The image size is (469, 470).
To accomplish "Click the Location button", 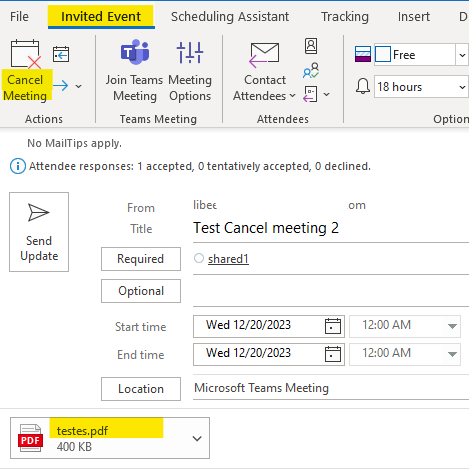I will [x=141, y=389].
